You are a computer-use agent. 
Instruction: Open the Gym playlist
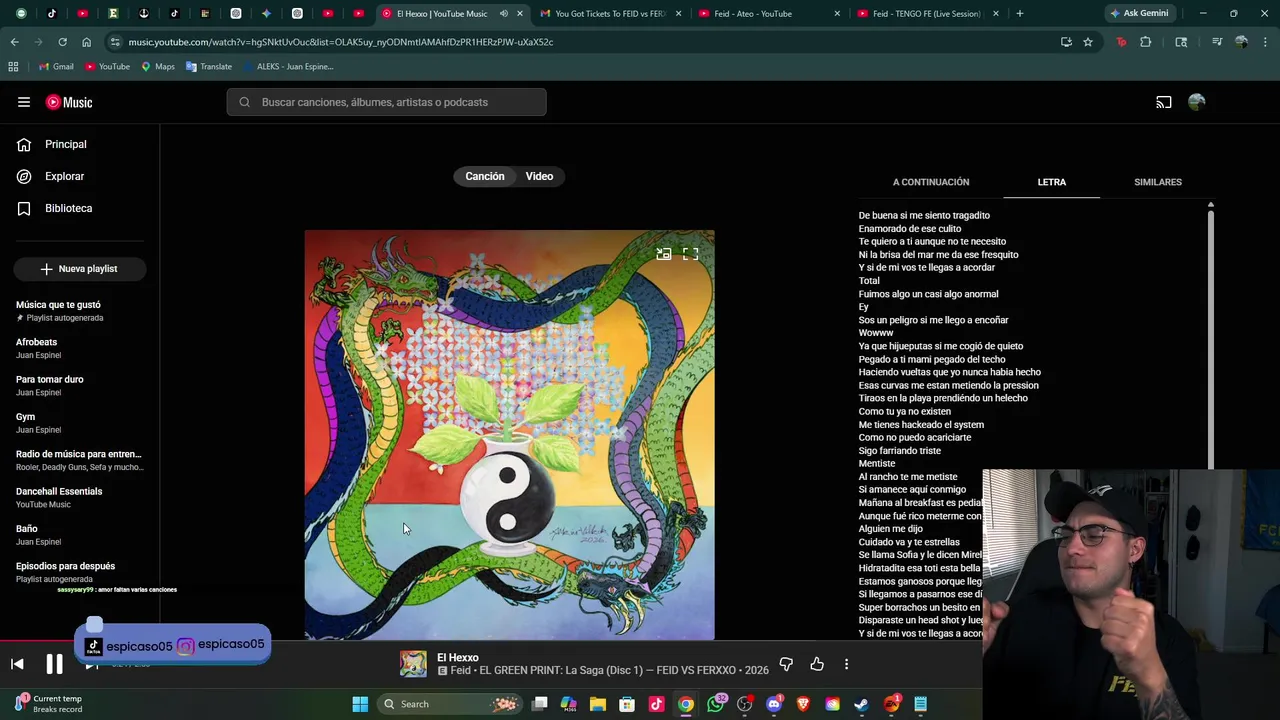click(x=79, y=423)
